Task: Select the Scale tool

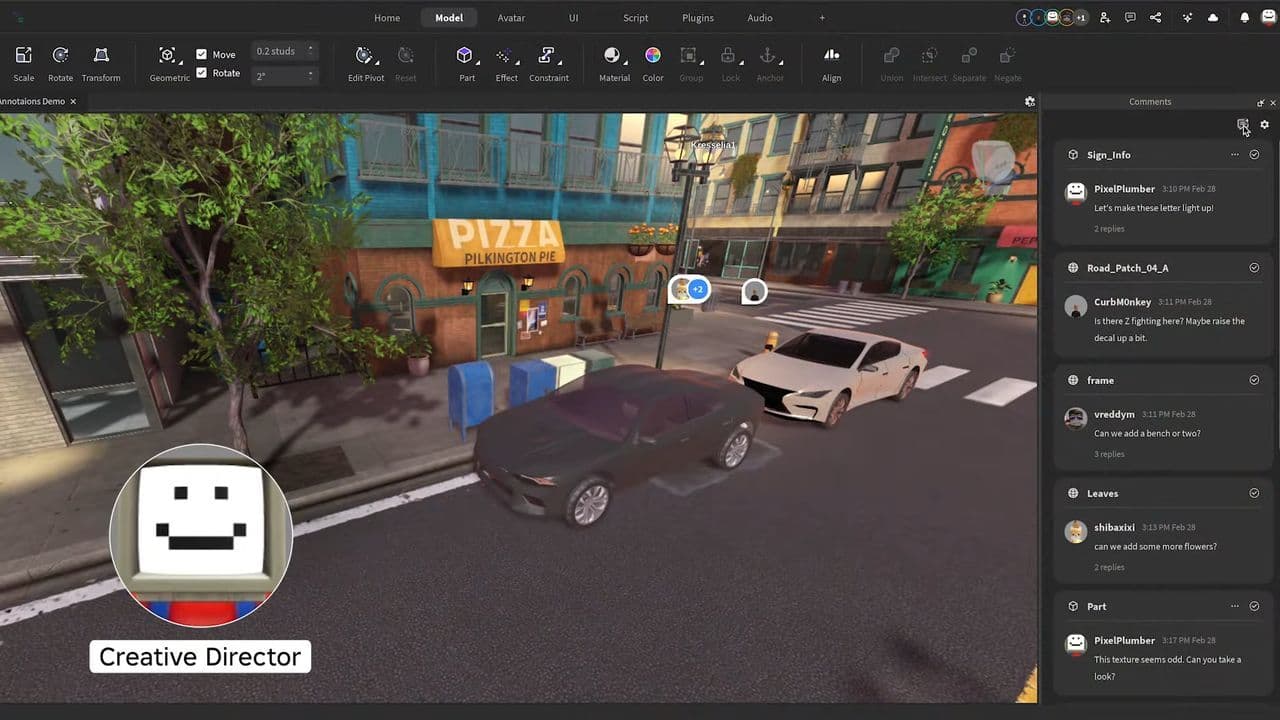Action: click(23, 60)
